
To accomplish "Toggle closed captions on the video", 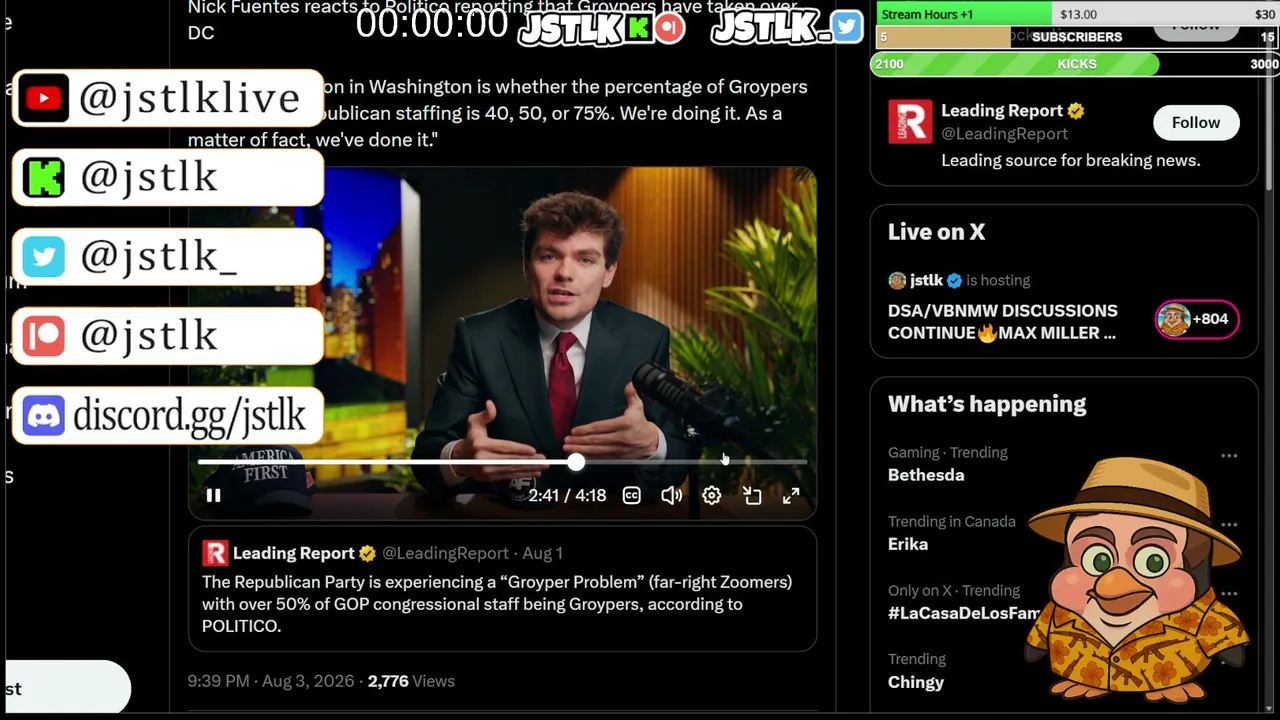I will 632,495.
